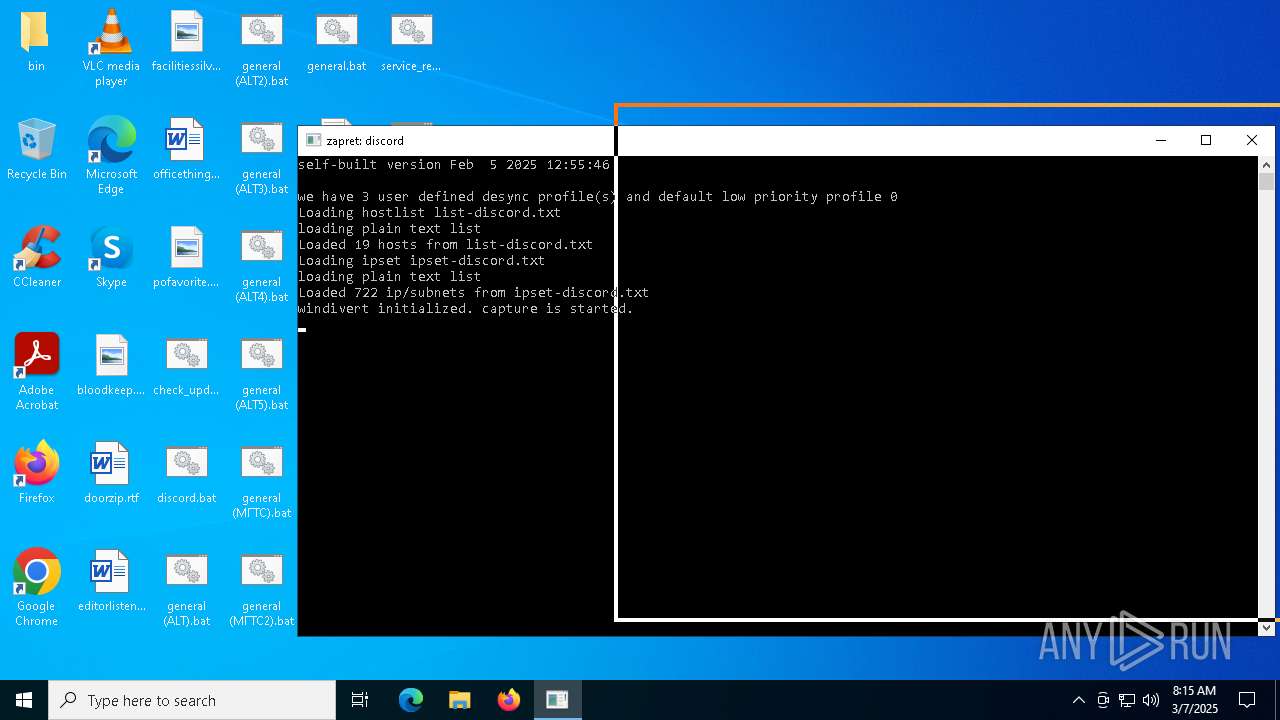Click 'windivert initialized' console line
Viewport: 1280px width, 720px height.
(x=465, y=308)
